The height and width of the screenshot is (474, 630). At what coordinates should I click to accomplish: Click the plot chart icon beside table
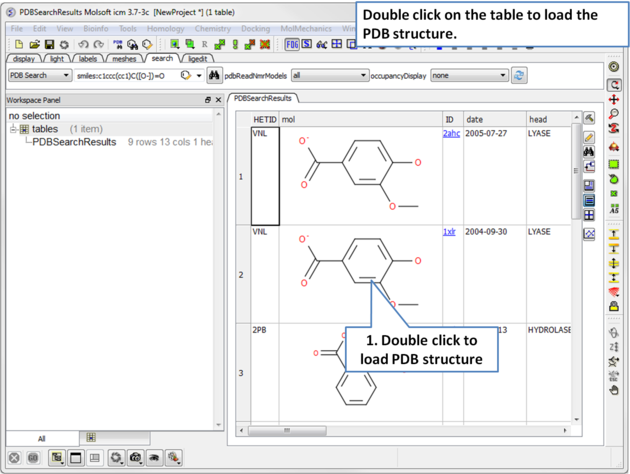point(589,234)
